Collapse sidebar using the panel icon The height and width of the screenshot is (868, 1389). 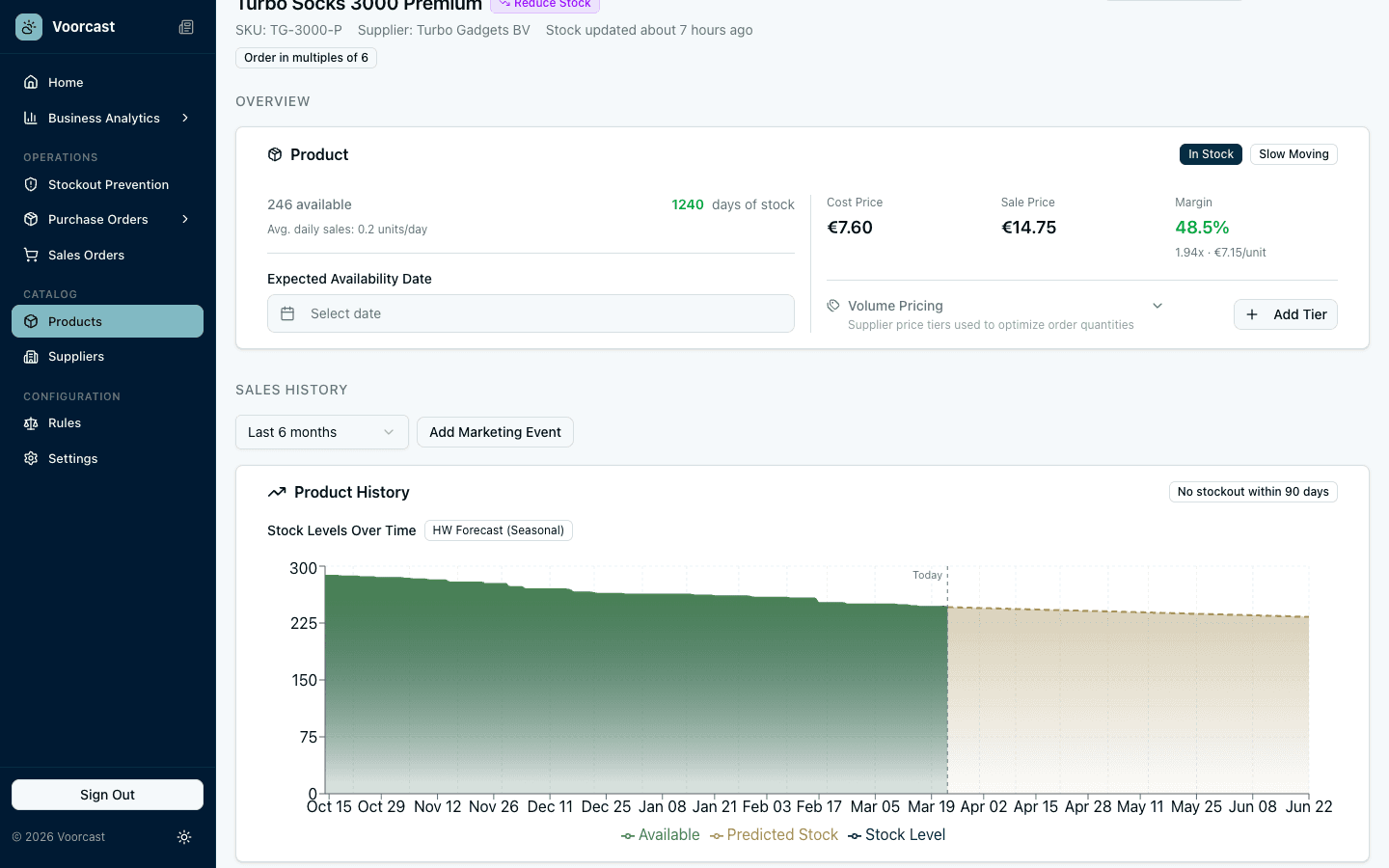[186, 27]
